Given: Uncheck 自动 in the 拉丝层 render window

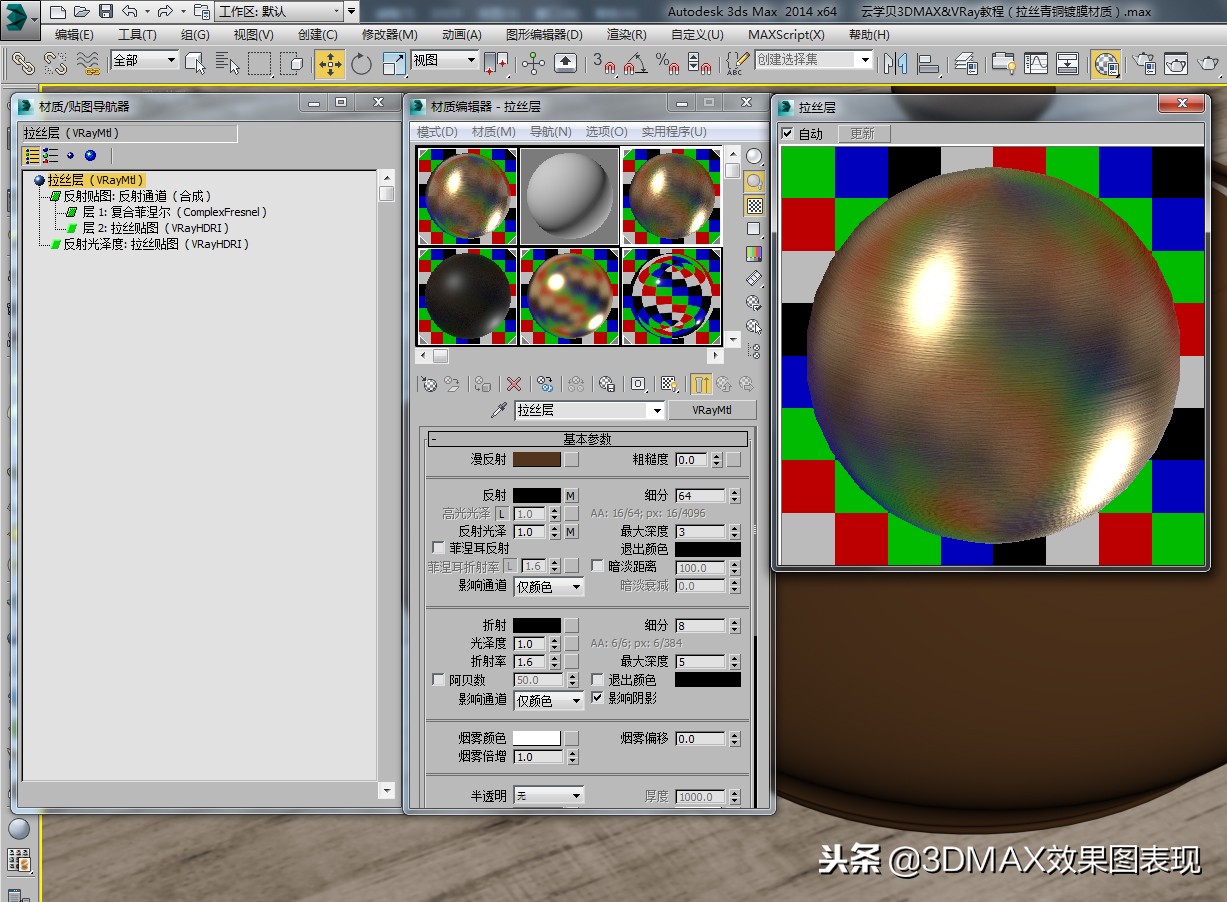Looking at the screenshot, I should [788, 133].
